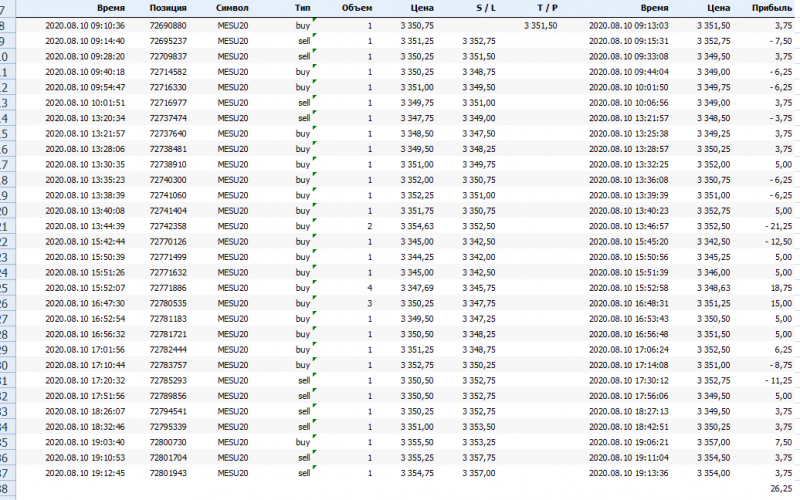
Task: Click the Цена header next to Прибыль
Action: tap(718, 8)
